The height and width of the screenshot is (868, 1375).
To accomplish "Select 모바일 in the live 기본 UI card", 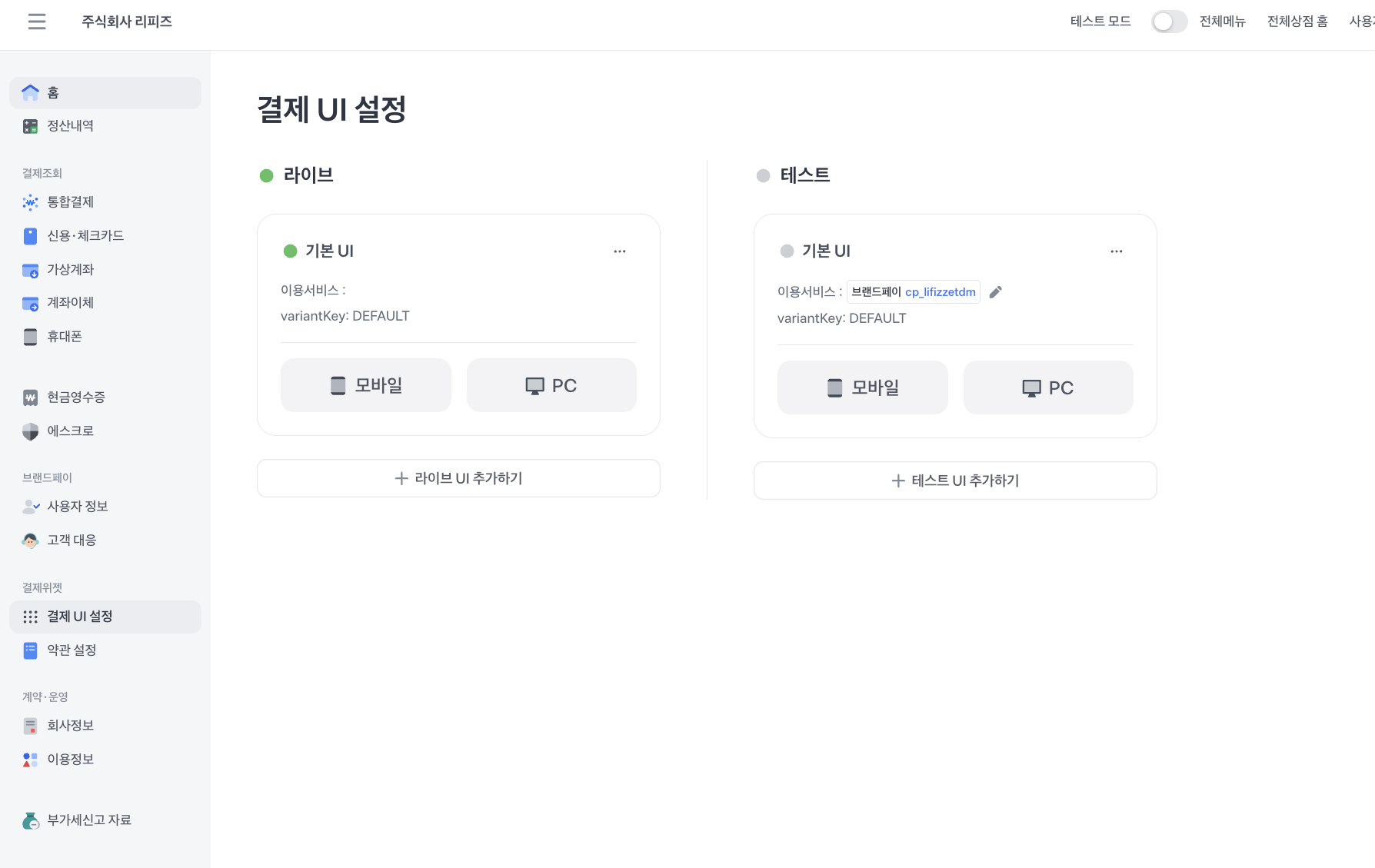I will click(366, 385).
